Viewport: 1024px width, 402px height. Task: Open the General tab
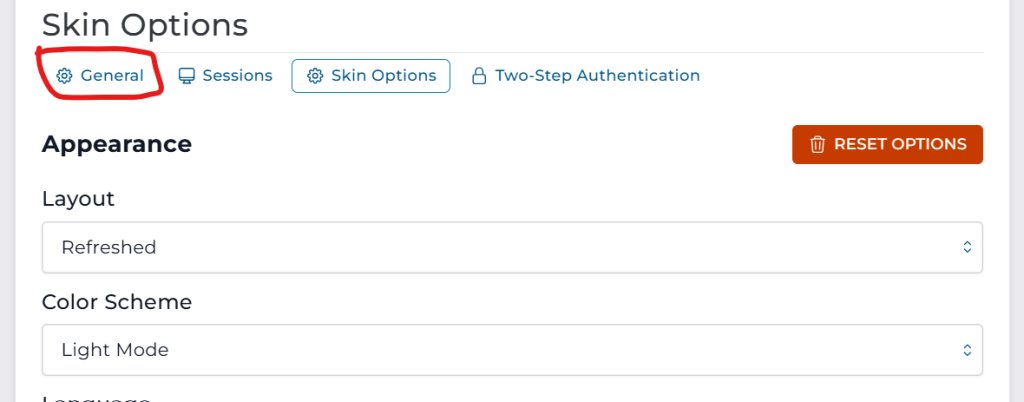[x=111, y=76]
